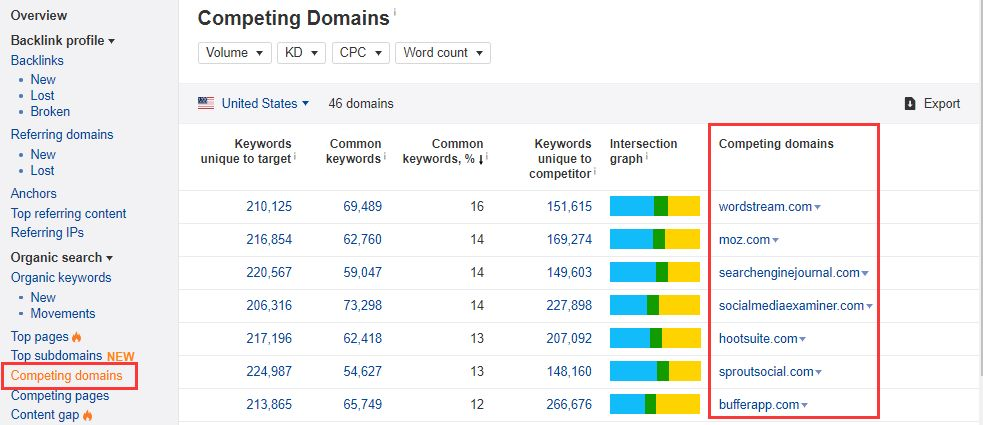Click the Export download icon

coord(910,103)
